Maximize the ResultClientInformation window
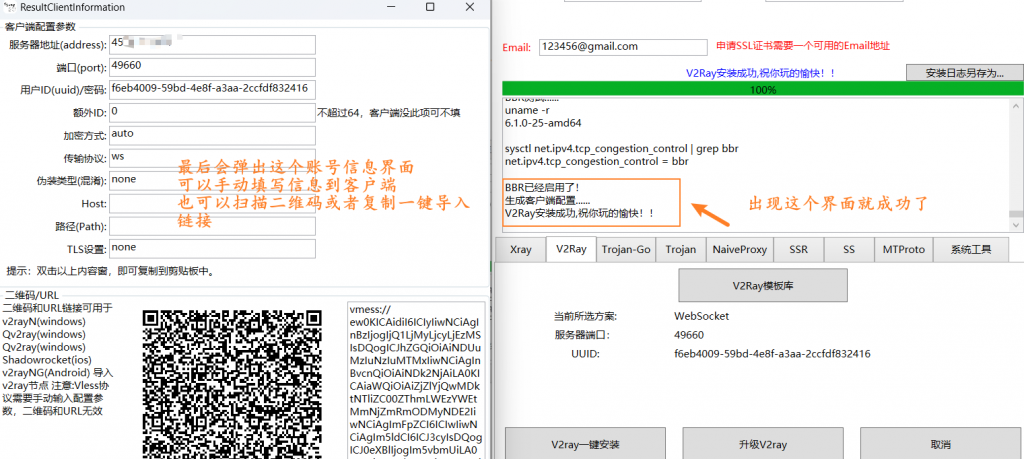This screenshot has height=459, width=1024. (429, 7)
